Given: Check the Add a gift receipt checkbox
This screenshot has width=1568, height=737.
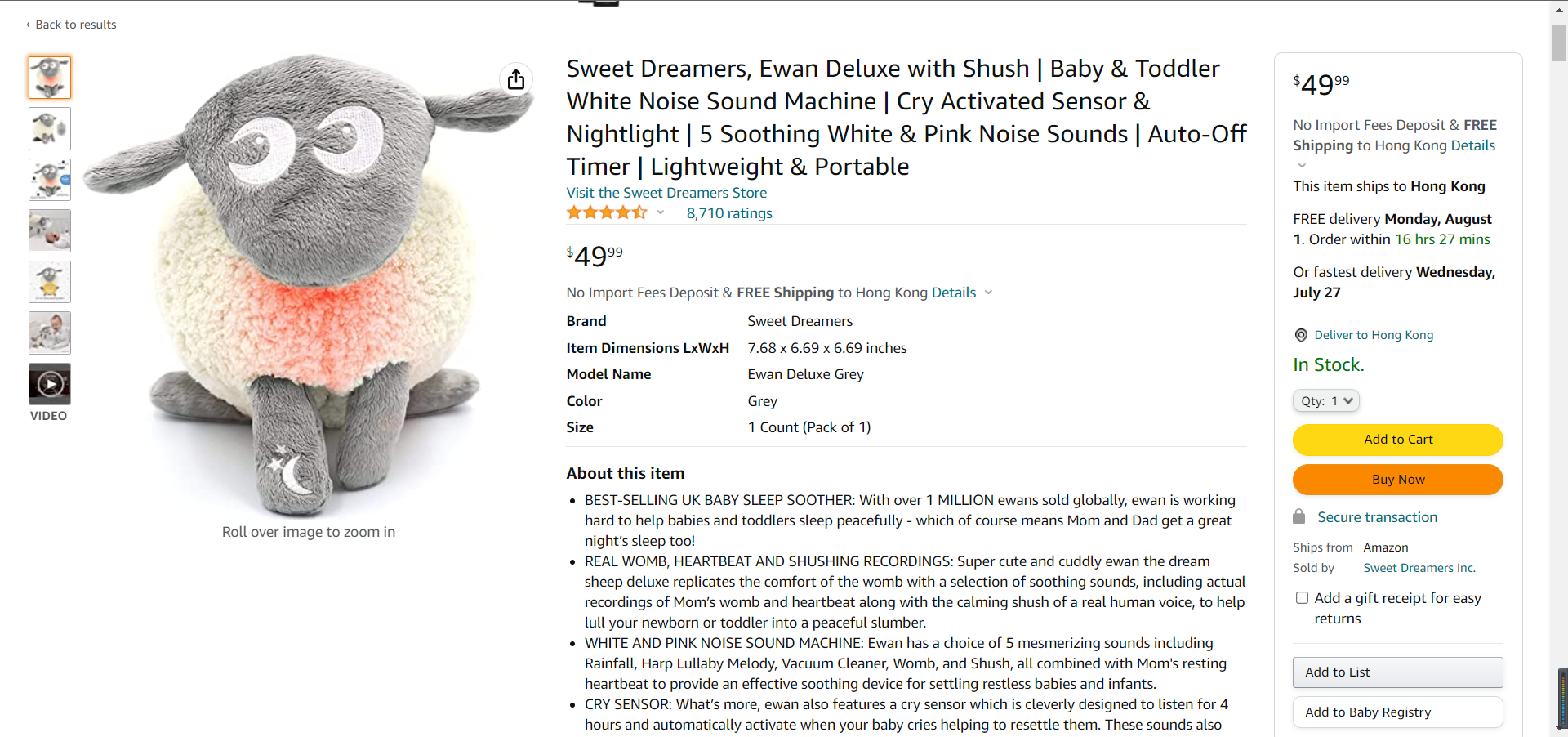Looking at the screenshot, I should 1303,598.
